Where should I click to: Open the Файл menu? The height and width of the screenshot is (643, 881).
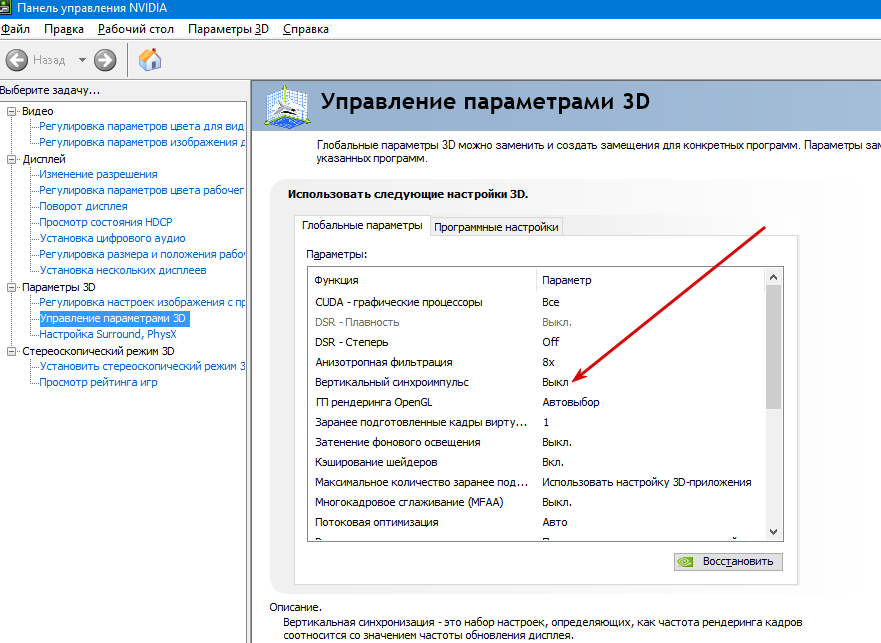pyautogui.click(x=15, y=29)
